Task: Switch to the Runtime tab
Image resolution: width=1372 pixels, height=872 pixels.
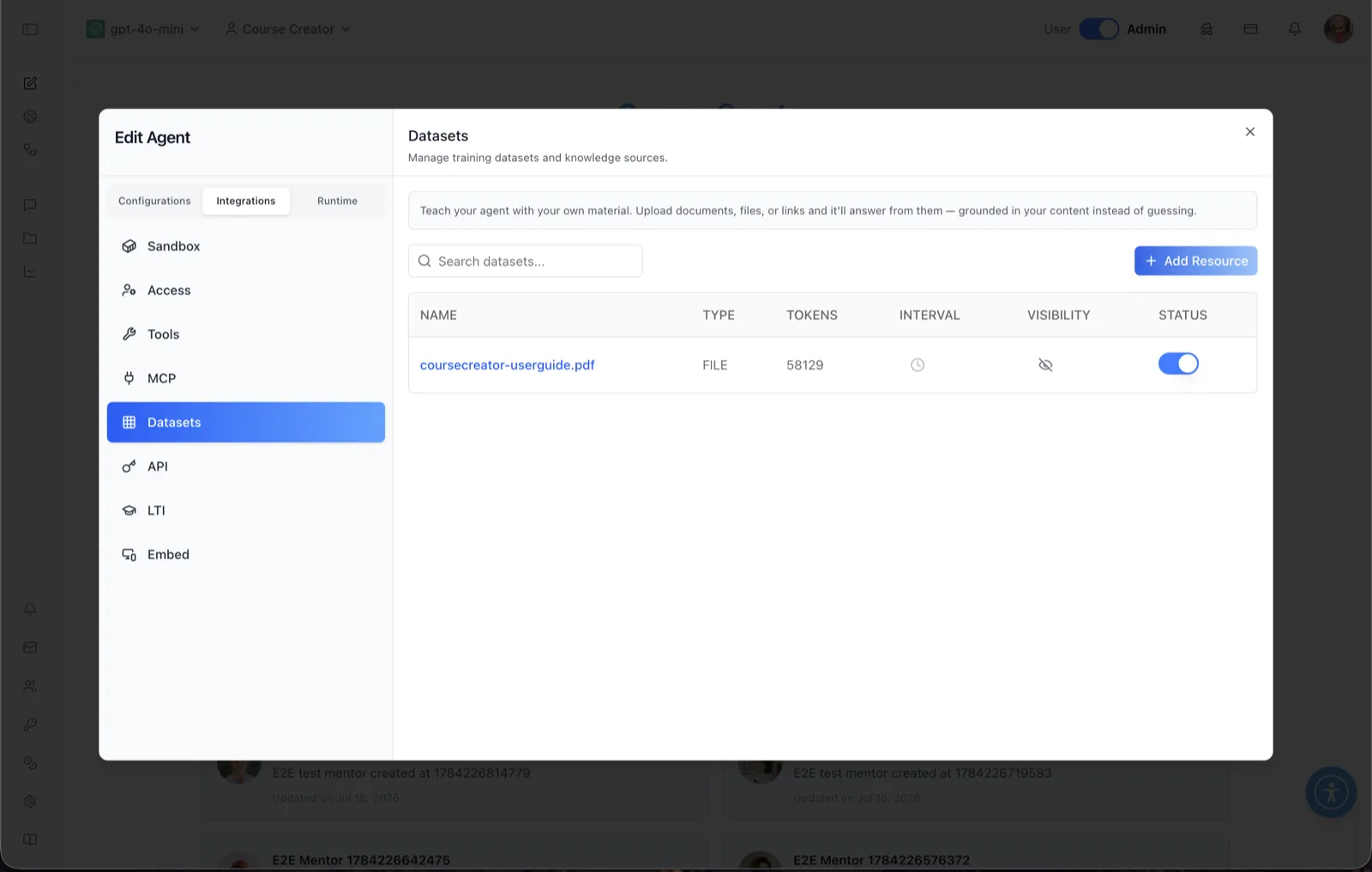Action: pyautogui.click(x=337, y=201)
